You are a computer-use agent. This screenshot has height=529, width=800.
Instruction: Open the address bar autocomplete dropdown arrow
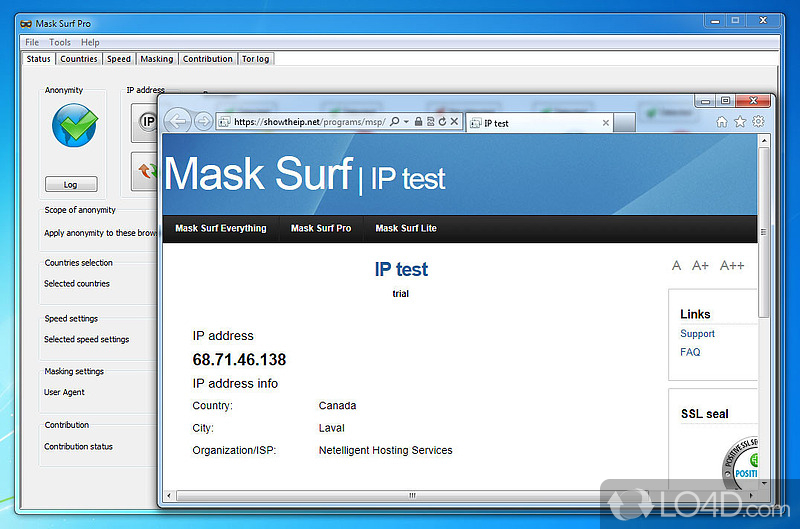[x=406, y=122]
